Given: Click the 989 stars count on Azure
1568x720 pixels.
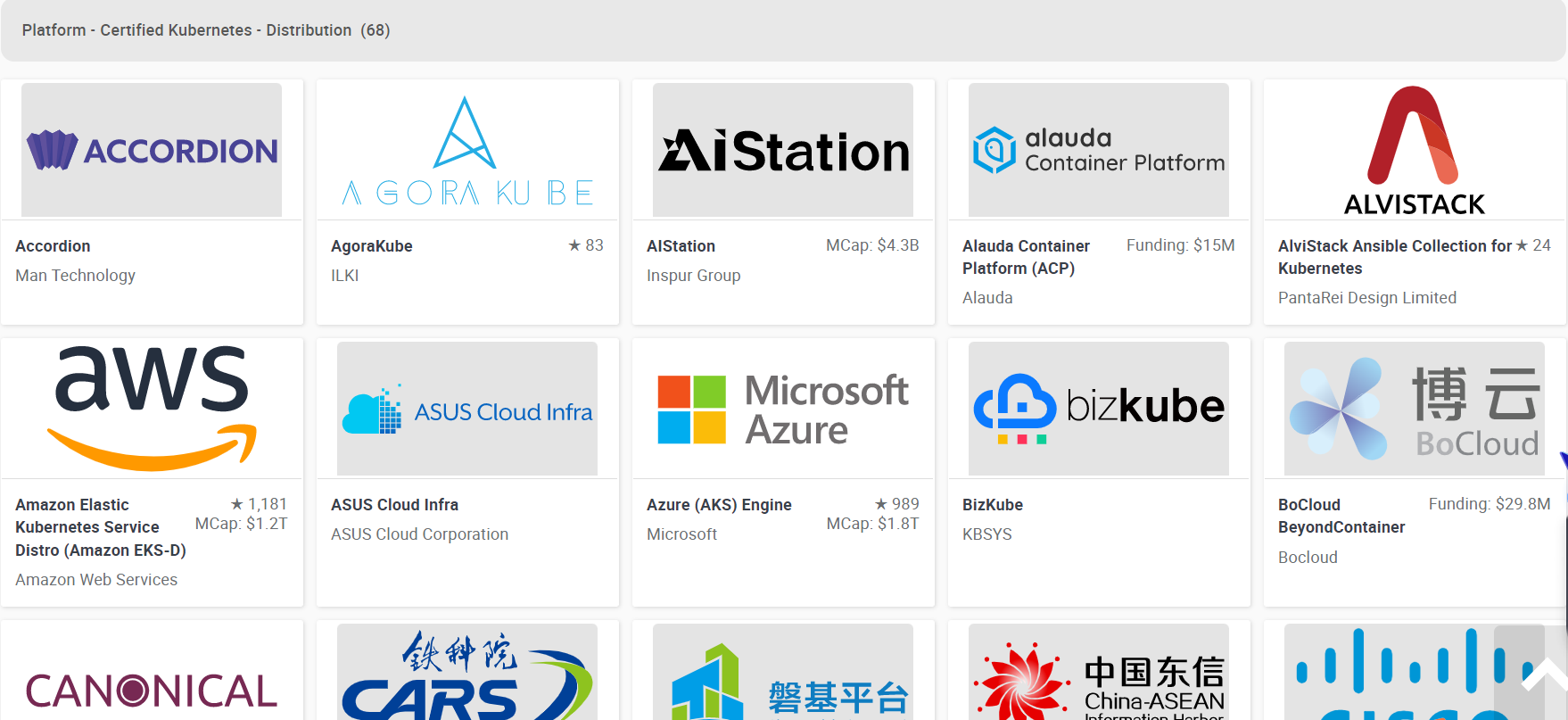Looking at the screenshot, I should (x=896, y=504).
